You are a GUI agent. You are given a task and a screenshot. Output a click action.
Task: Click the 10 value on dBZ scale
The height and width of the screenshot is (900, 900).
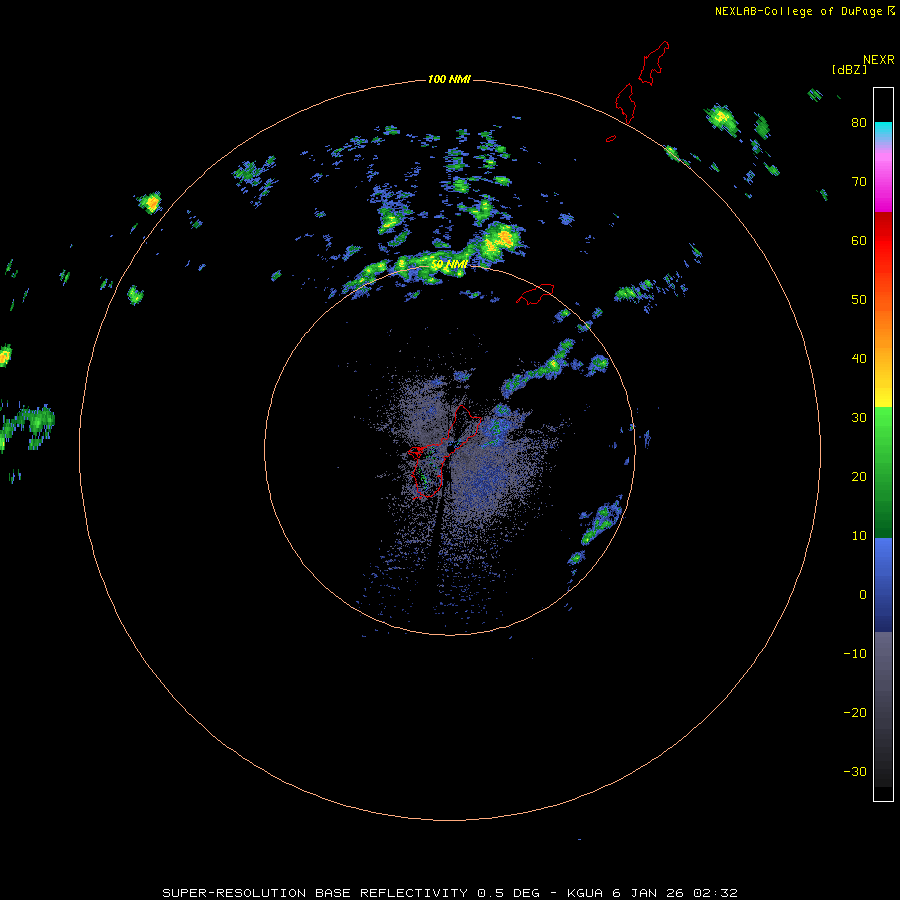pyautogui.click(x=859, y=536)
